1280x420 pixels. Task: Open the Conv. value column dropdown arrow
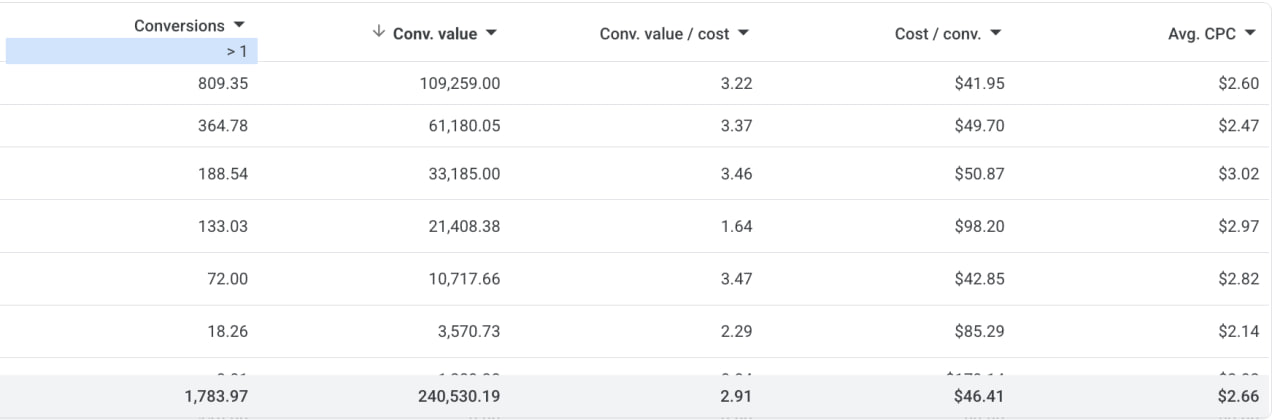[x=491, y=34]
